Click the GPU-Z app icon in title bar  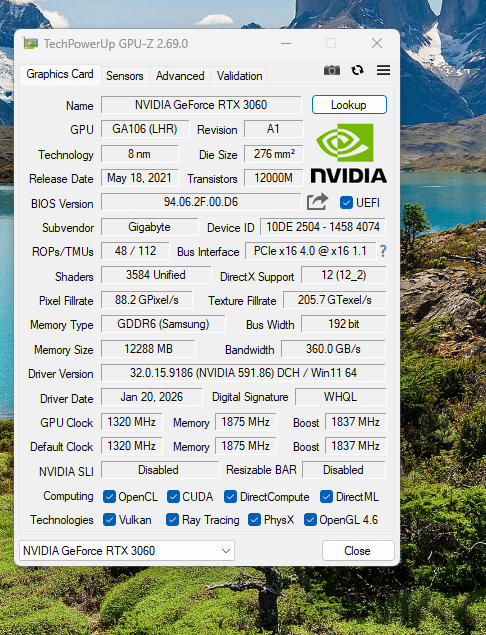click(30, 43)
